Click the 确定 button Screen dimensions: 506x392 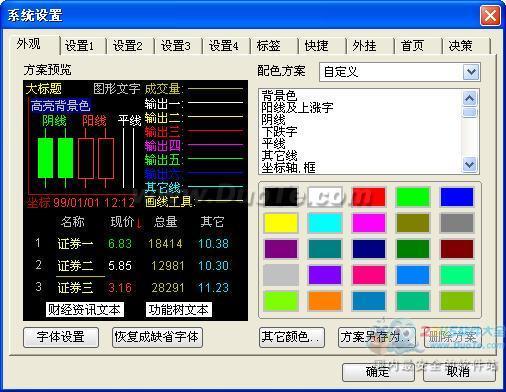pos(378,372)
